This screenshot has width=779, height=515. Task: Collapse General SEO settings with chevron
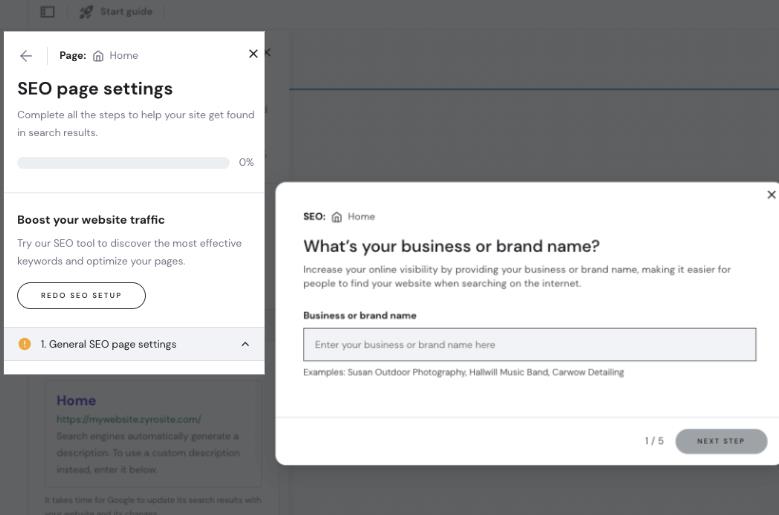245,344
